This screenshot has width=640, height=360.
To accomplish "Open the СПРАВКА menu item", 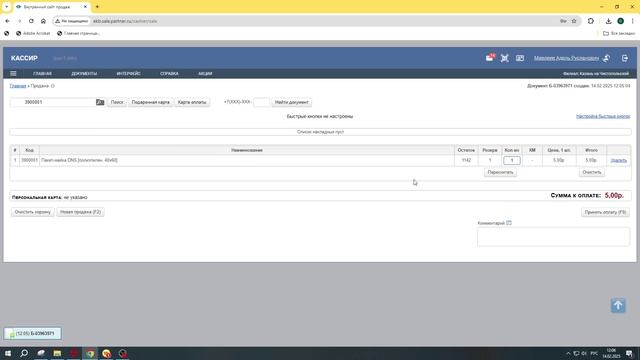I will pos(169,73).
